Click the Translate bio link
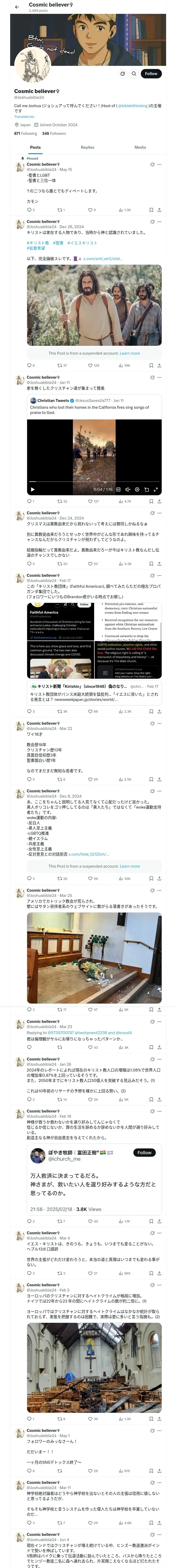The image size is (176, 1568). coord(24,116)
